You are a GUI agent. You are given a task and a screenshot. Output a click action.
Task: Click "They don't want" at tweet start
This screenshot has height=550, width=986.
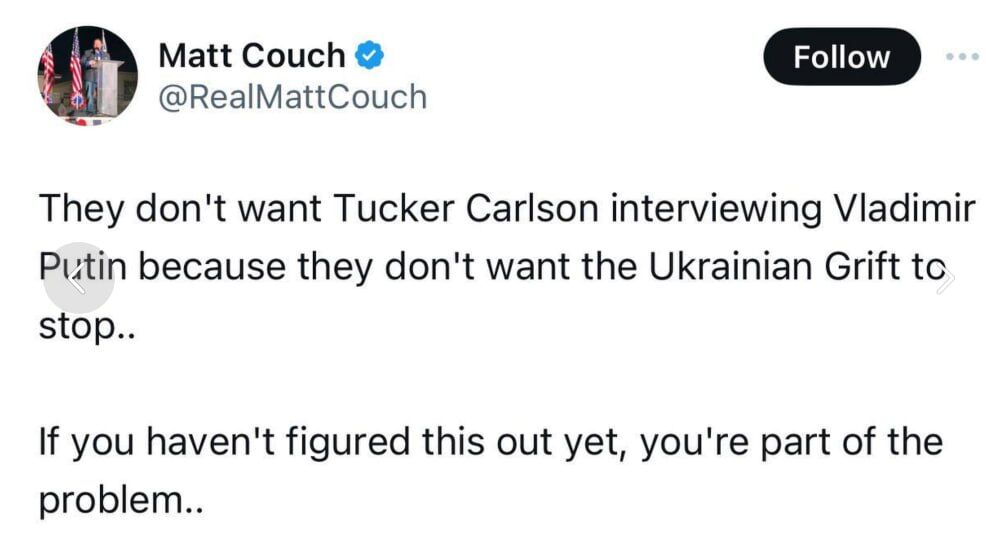point(180,209)
